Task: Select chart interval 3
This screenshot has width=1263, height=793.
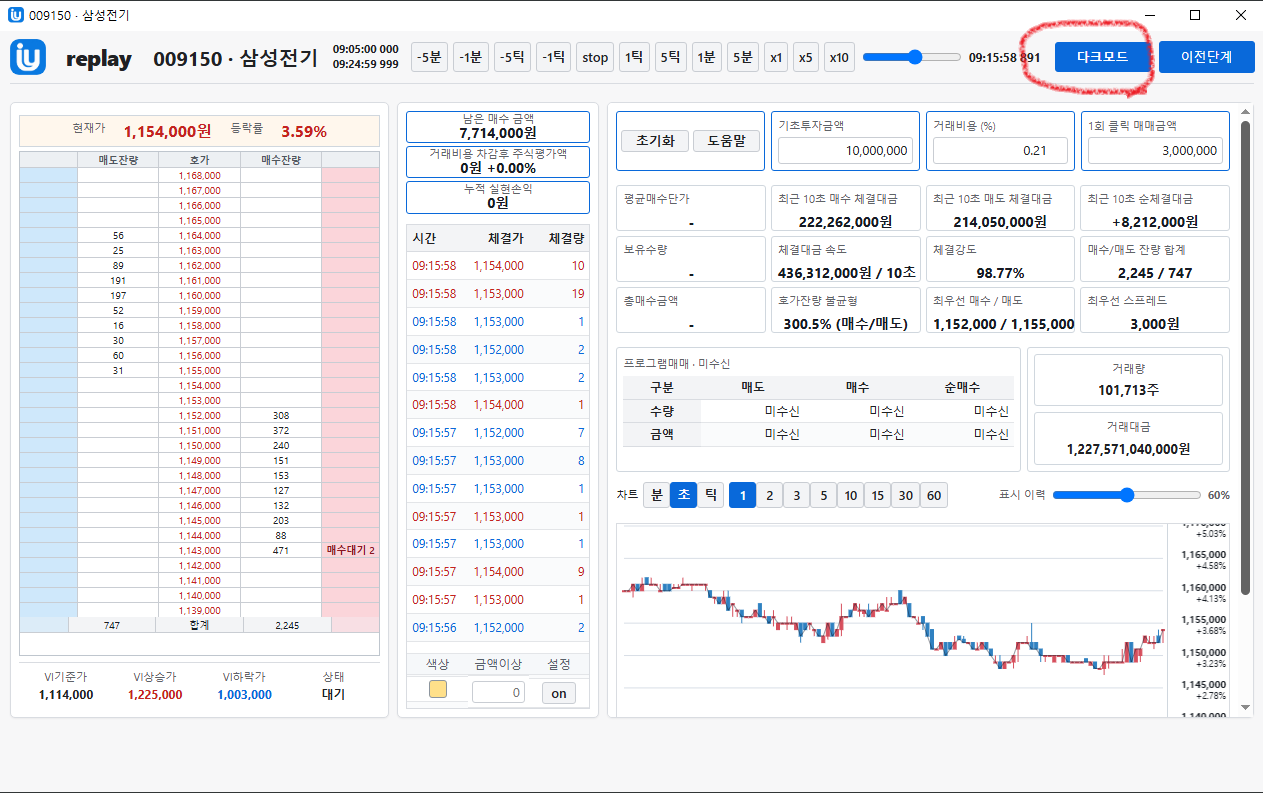Action: tap(796, 495)
